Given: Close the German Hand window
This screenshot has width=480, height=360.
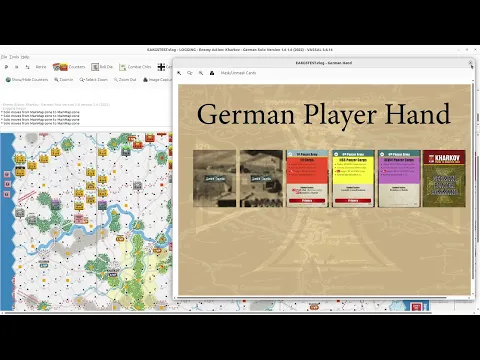Looking at the screenshot, I should pos(470,63).
